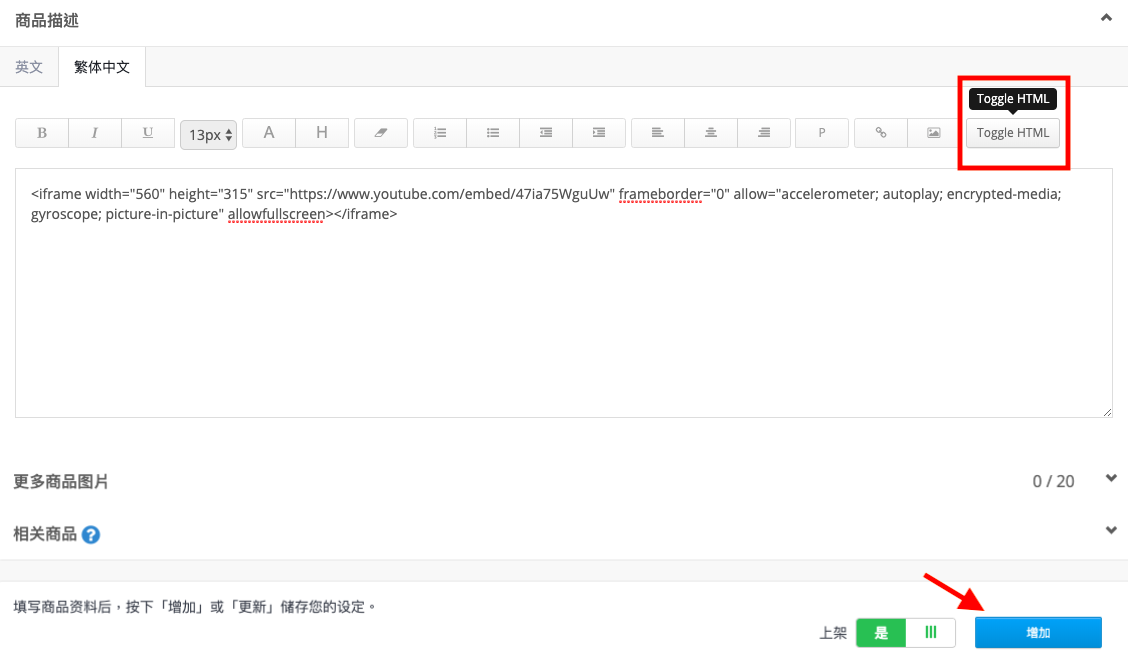Expand the 相关商品 section
Viewport: 1128px width, 664px height.
(x=1111, y=531)
